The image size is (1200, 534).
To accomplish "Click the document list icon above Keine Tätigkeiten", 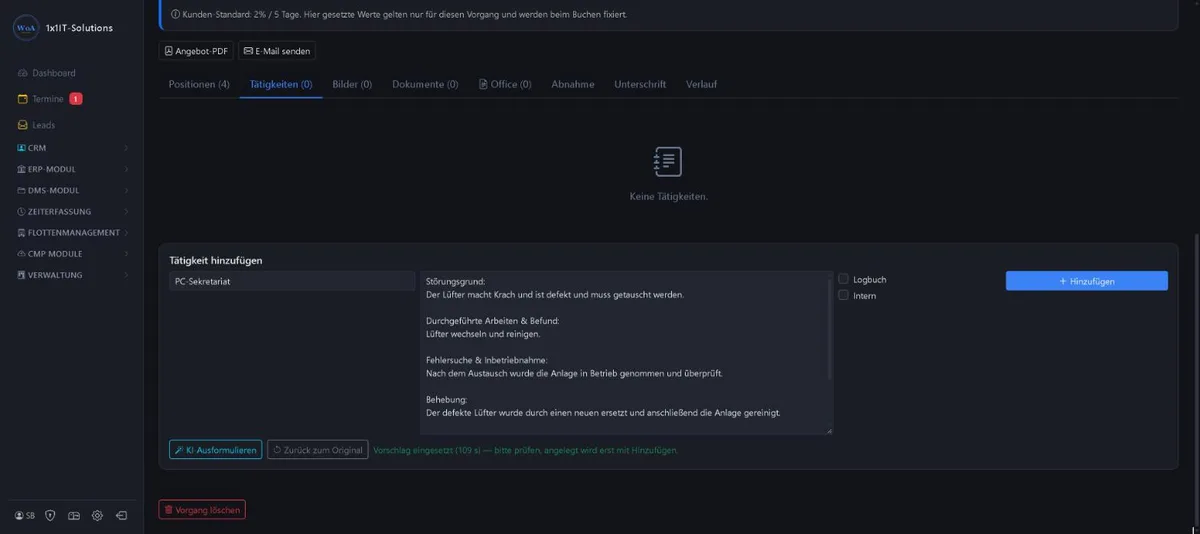I will click(x=668, y=161).
